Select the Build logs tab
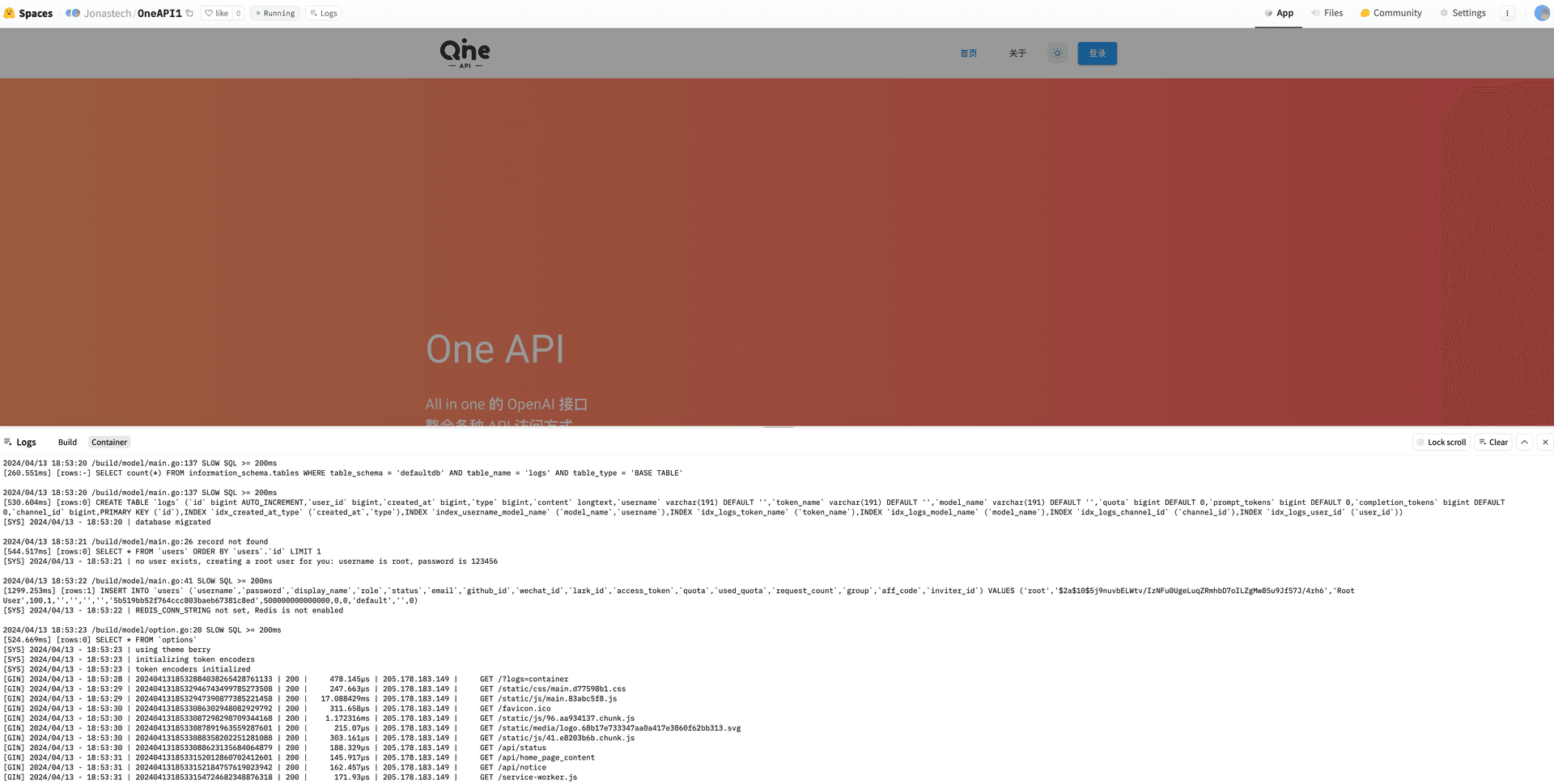The image size is (1554, 784). coord(67,443)
